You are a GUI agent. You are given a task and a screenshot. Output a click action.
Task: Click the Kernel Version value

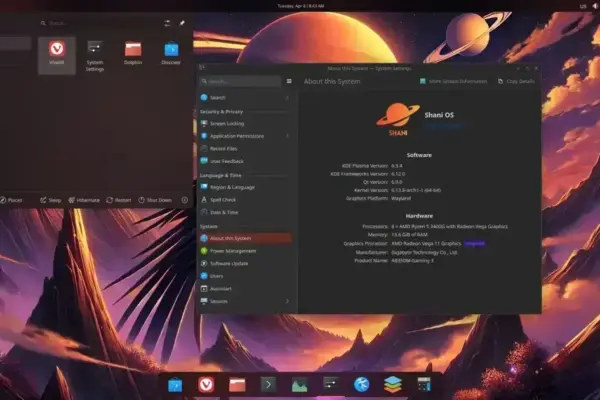point(416,190)
